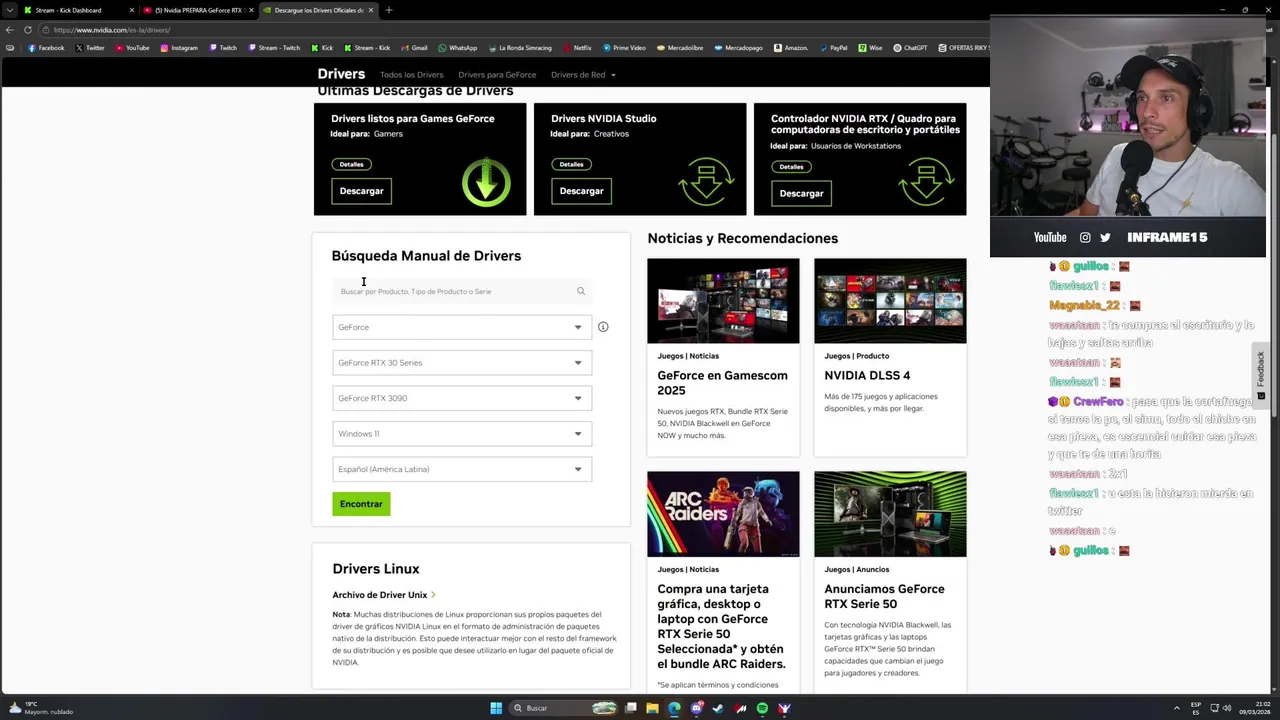1280x720 pixels.
Task: Open the PayPal bookmark
Action: coord(833,48)
